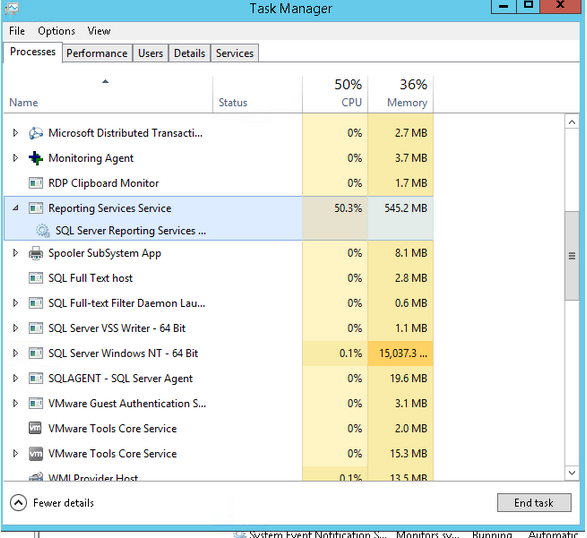This screenshot has width=587, height=538.
Task: Click Fewer details link
Action: click(64, 503)
